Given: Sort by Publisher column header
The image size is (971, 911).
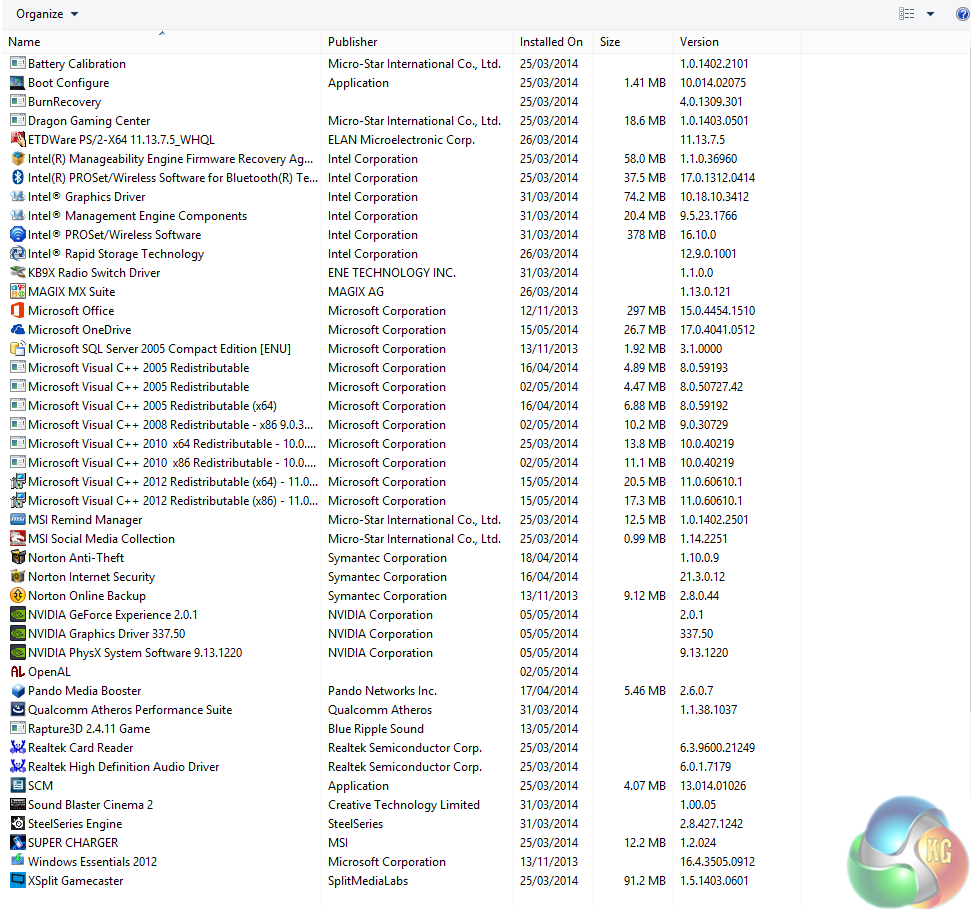Looking at the screenshot, I should tap(352, 41).
